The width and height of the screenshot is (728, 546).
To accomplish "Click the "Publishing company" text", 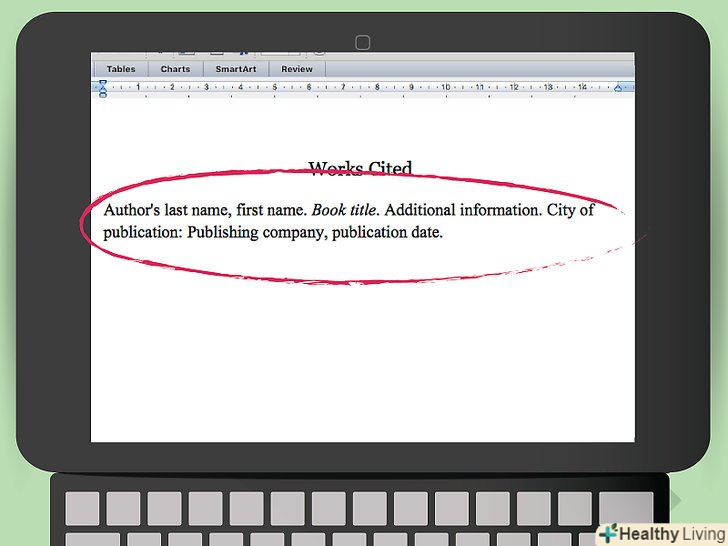I will (255, 232).
